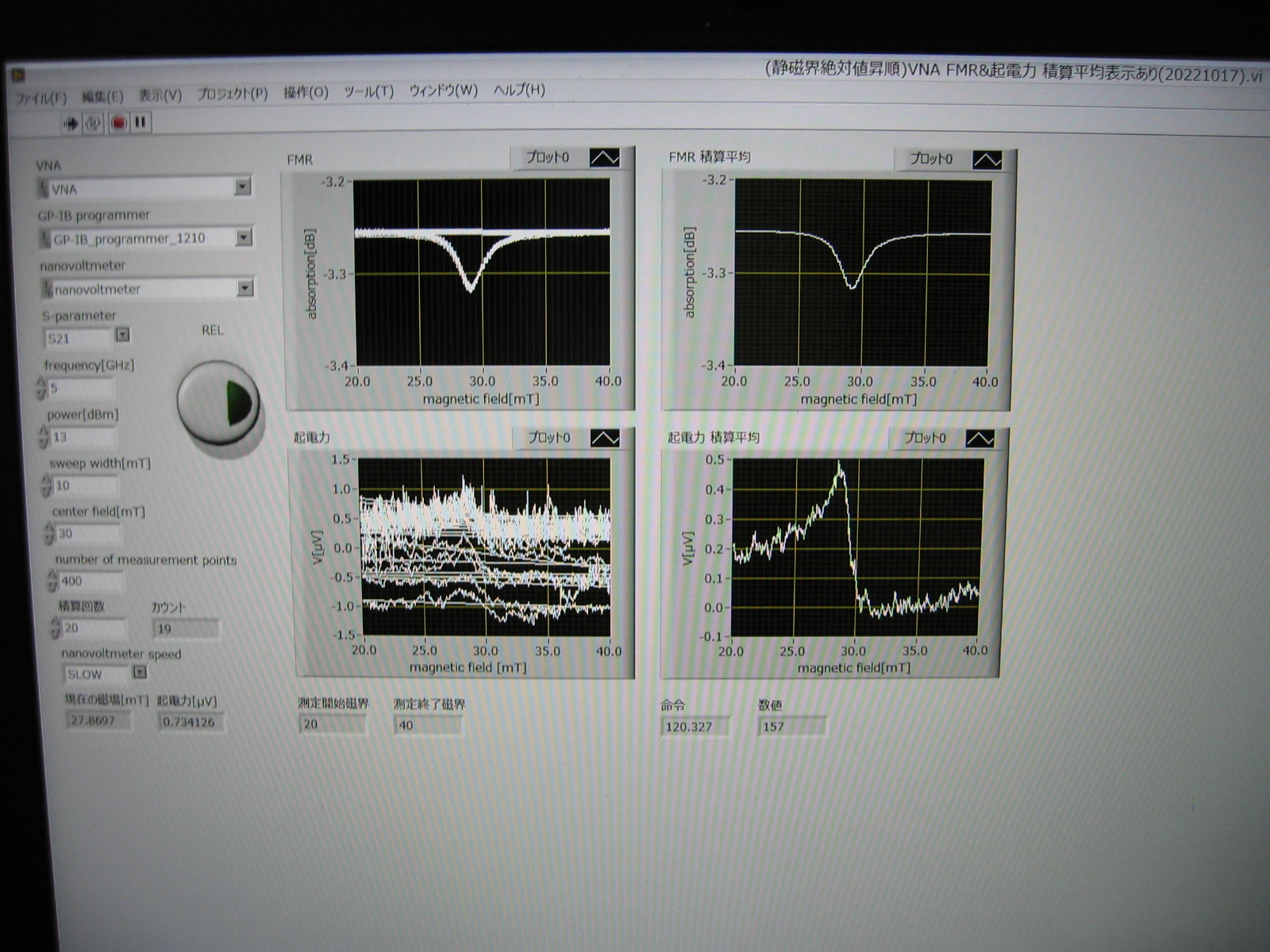The height and width of the screenshot is (952, 1270).
Task: Open the nanovoltmeter resource dropdown
Action: pos(244,287)
